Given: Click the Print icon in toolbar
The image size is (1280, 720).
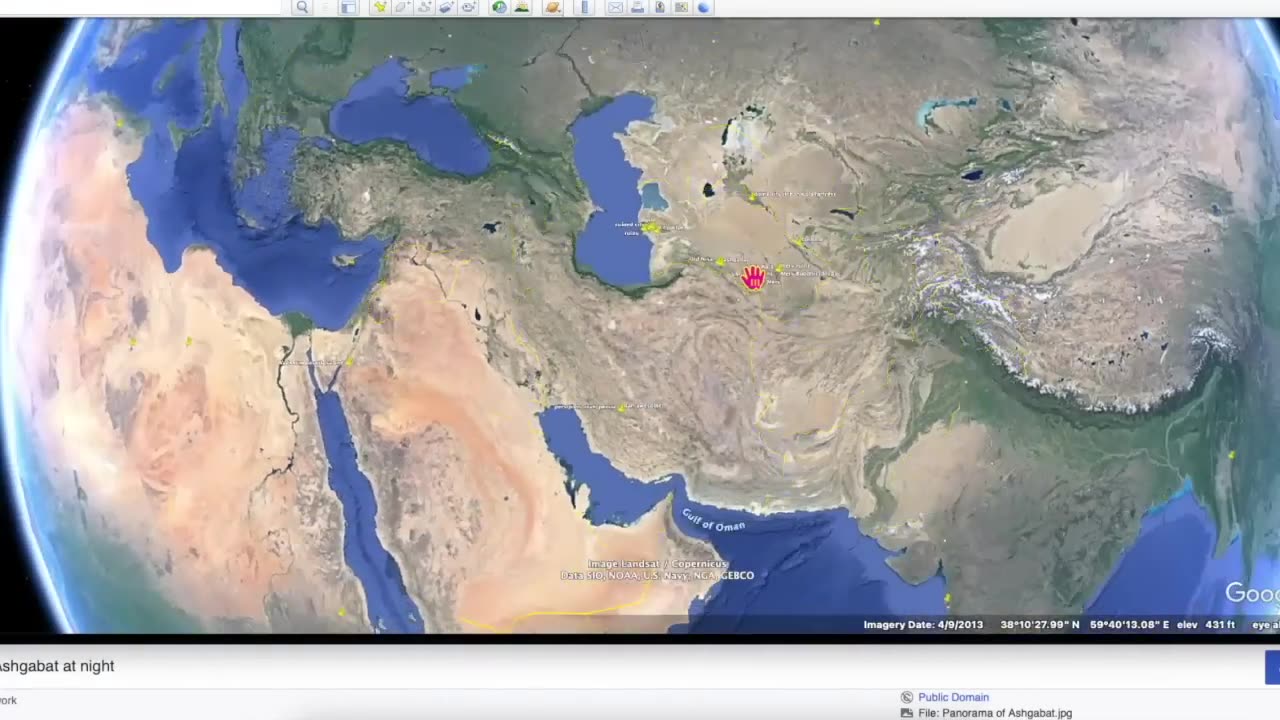Looking at the screenshot, I should click(x=637, y=7).
